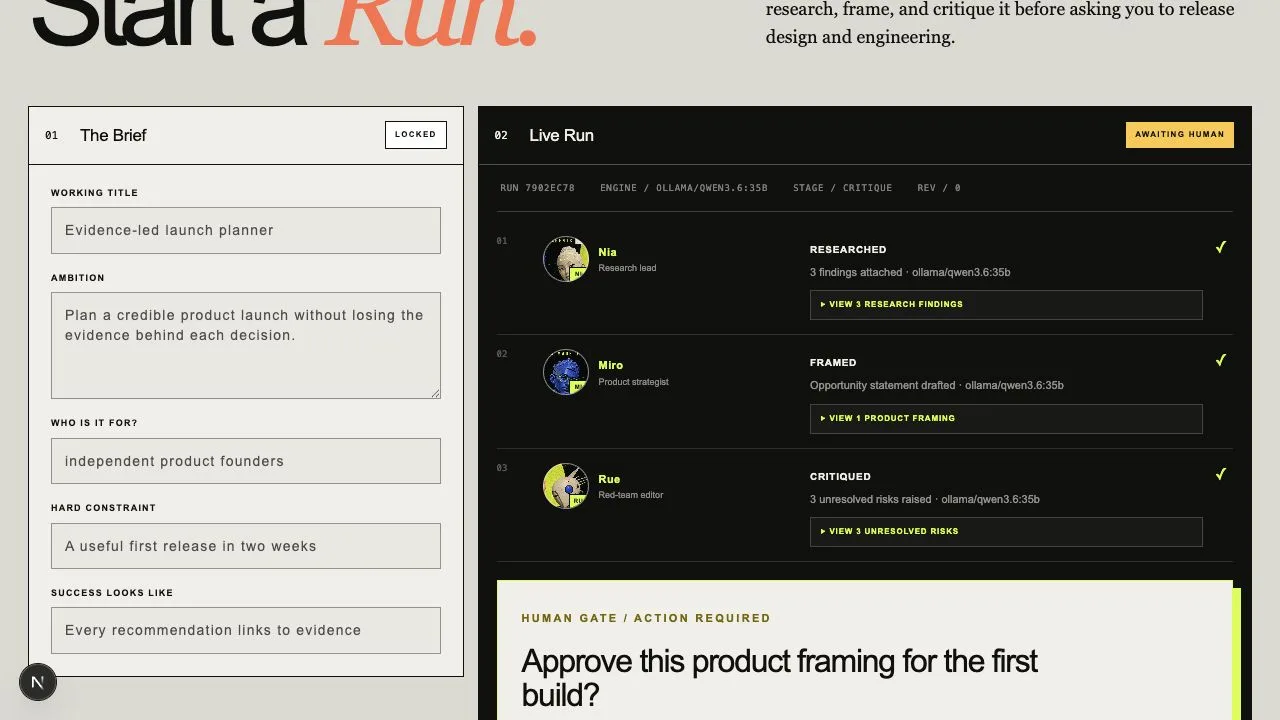
Task: Expand View 3 Unresolved Risks
Action: click(x=1006, y=532)
